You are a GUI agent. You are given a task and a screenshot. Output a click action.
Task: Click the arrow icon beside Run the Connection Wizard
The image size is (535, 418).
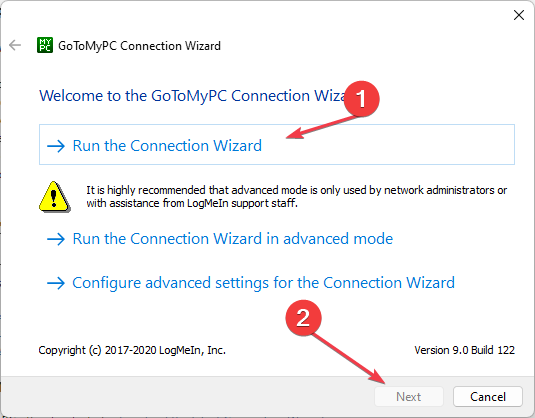click(56, 146)
